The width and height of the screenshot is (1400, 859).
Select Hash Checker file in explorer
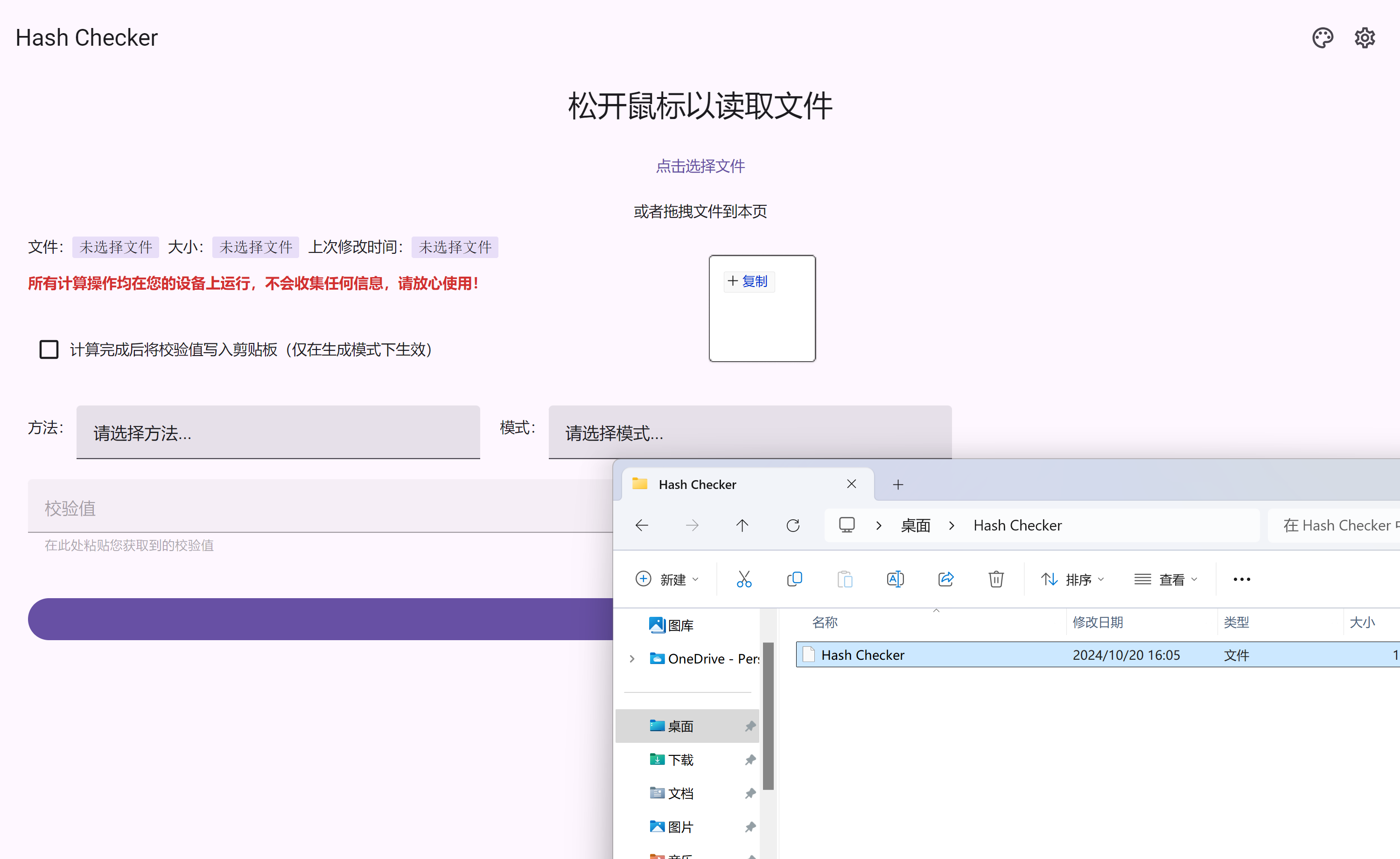(862, 655)
